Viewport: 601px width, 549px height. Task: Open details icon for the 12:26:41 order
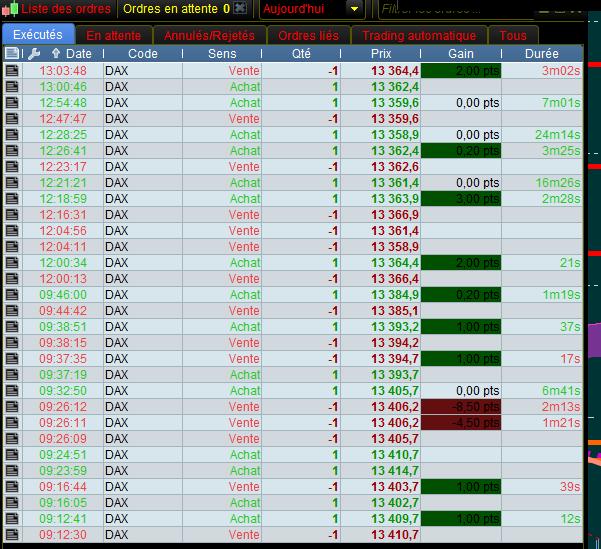point(12,151)
